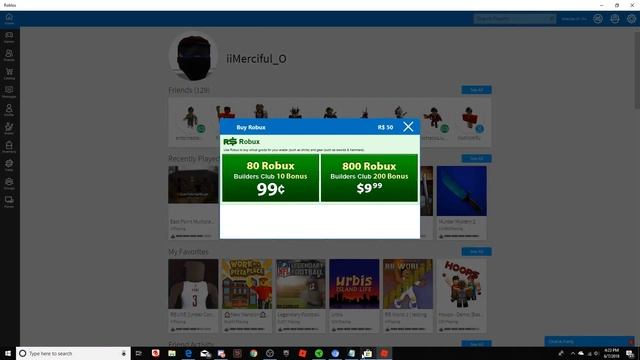Open Work at a Pizza Place thumbnail
This screenshot has height=360, width=640.
(247, 284)
